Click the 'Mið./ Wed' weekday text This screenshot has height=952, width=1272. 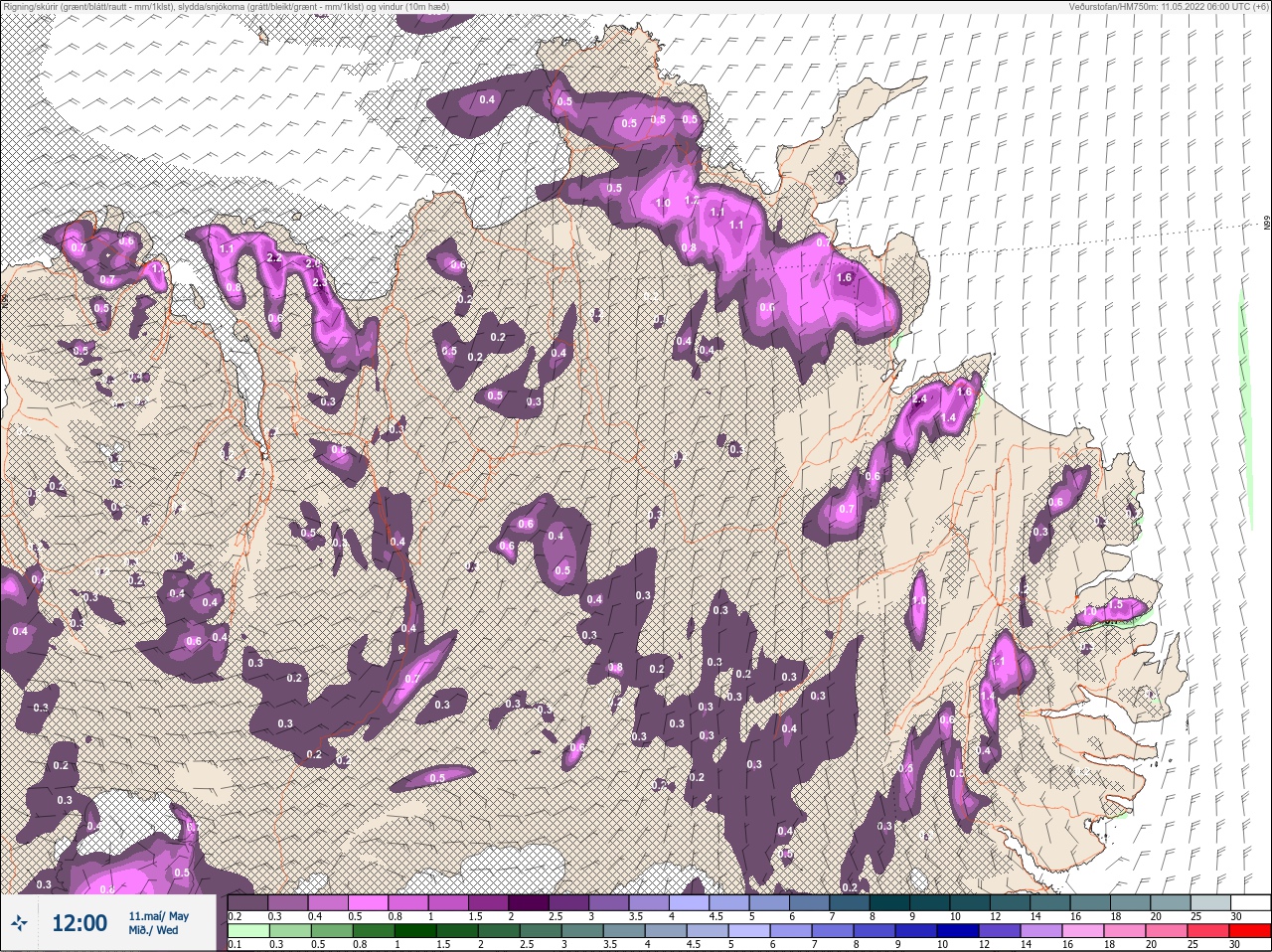153,930
